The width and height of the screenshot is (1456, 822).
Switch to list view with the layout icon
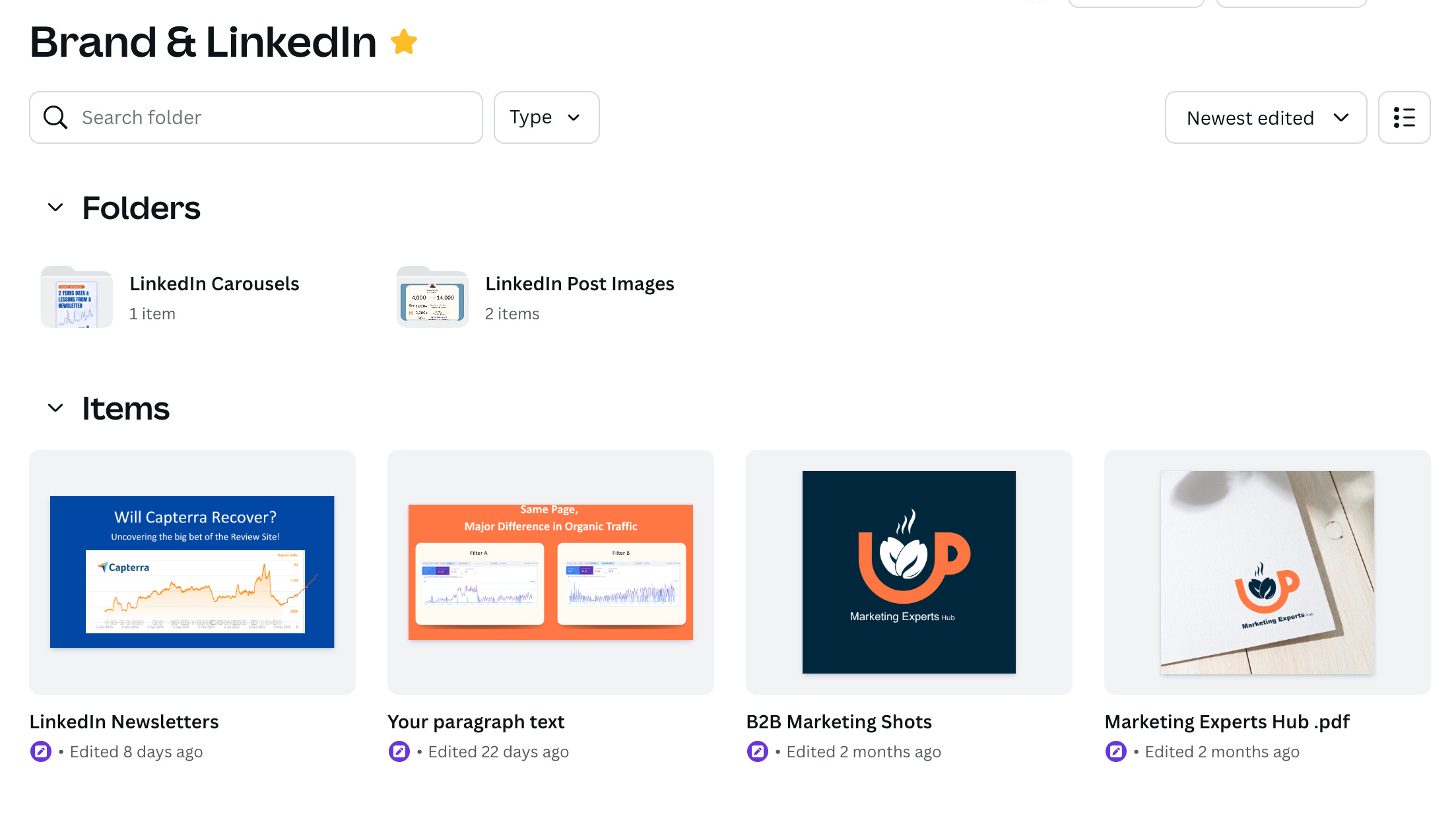(1404, 117)
